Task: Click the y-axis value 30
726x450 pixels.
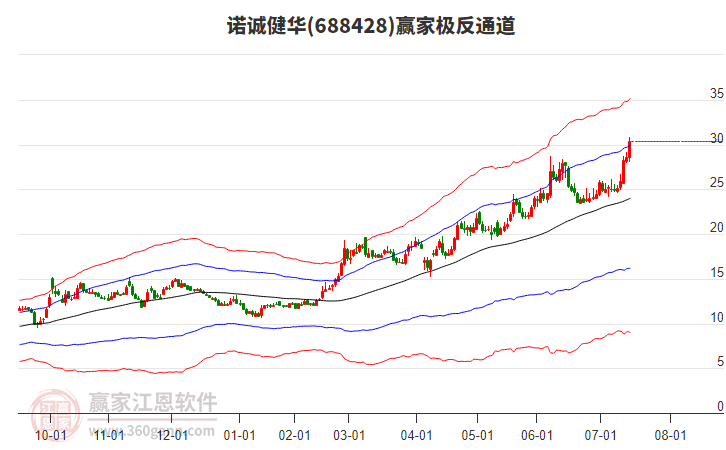Action: [x=717, y=138]
